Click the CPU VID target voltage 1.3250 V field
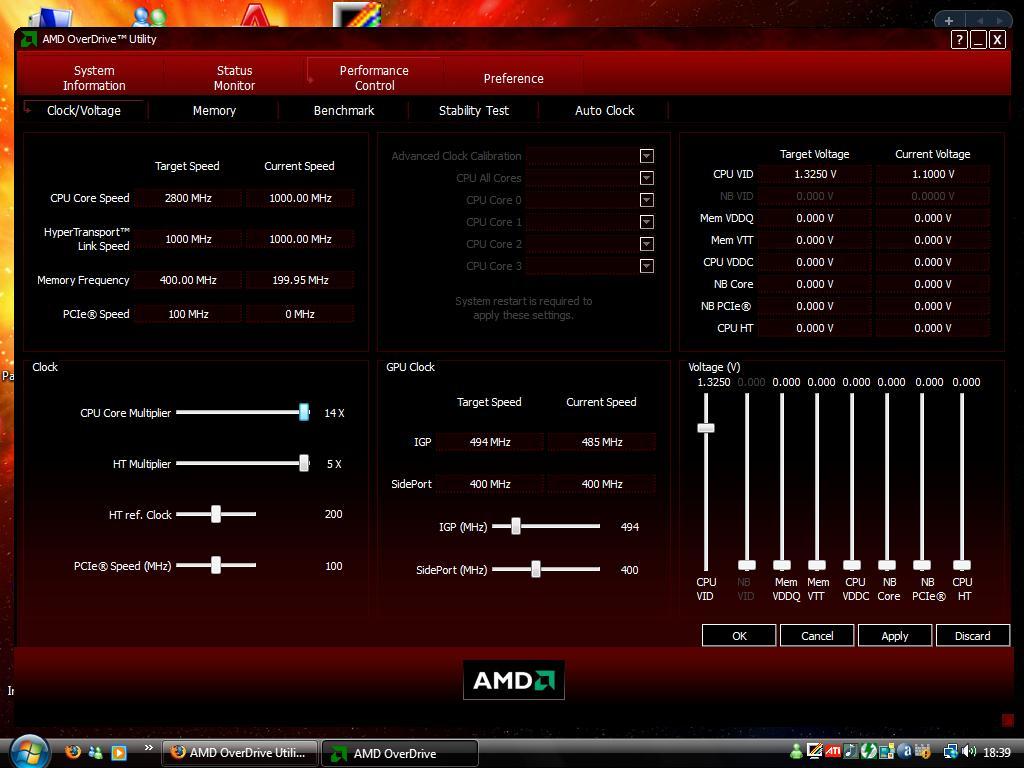 tap(814, 174)
